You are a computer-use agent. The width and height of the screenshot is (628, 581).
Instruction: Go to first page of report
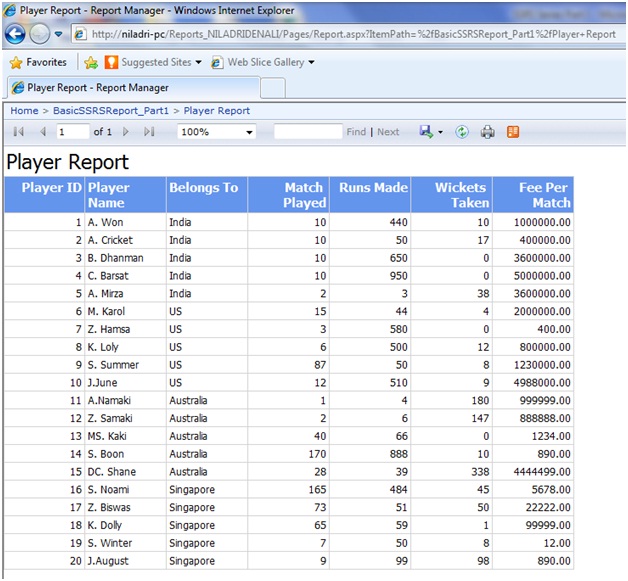tap(18, 132)
